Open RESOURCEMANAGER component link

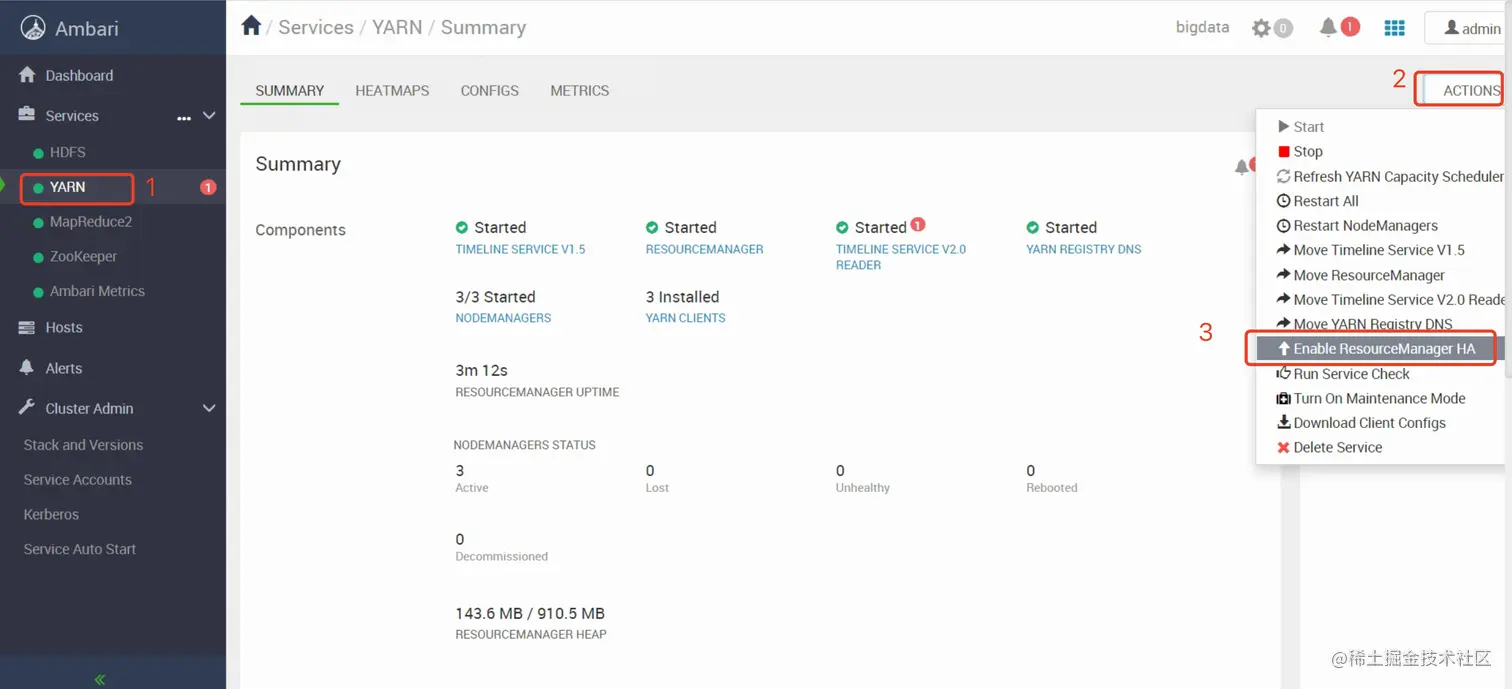705,249
